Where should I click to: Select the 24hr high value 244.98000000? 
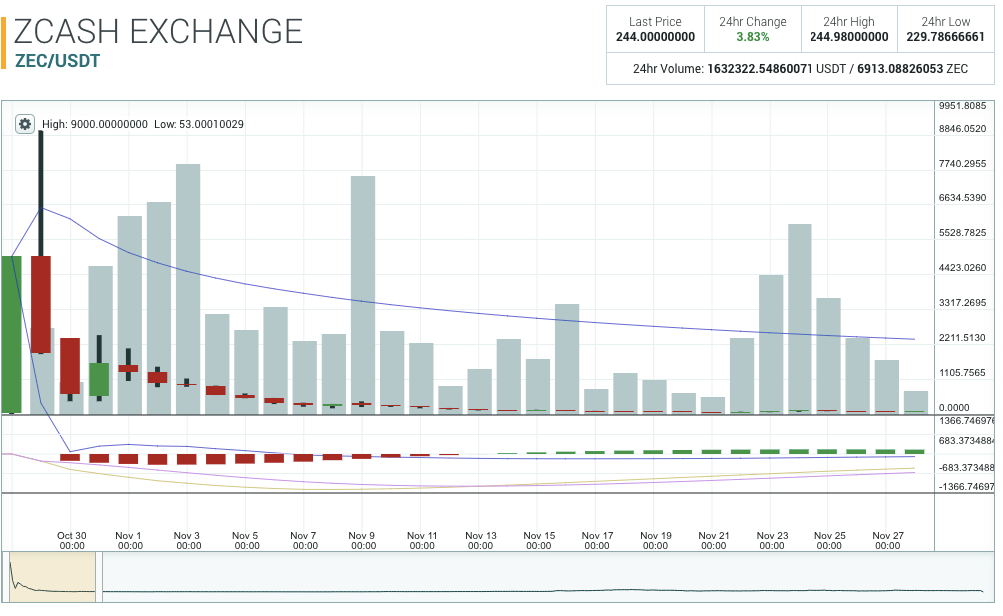click(x=849, y=37)
